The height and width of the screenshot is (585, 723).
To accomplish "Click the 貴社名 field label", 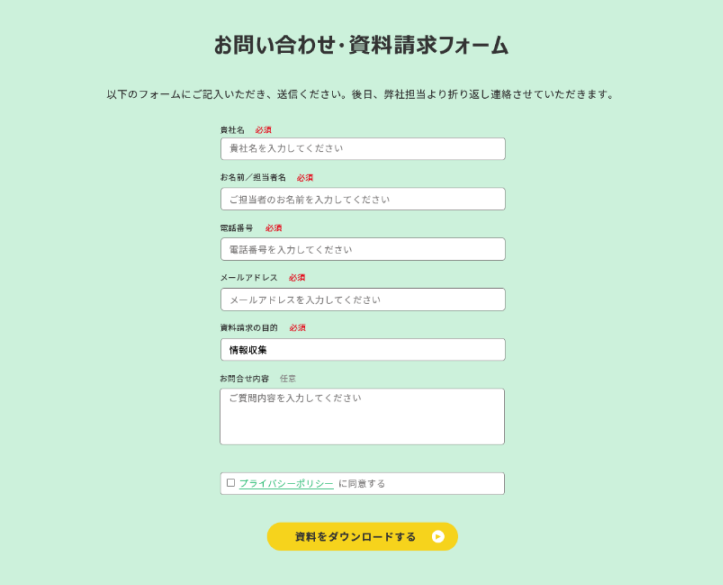I will [232, 130].
